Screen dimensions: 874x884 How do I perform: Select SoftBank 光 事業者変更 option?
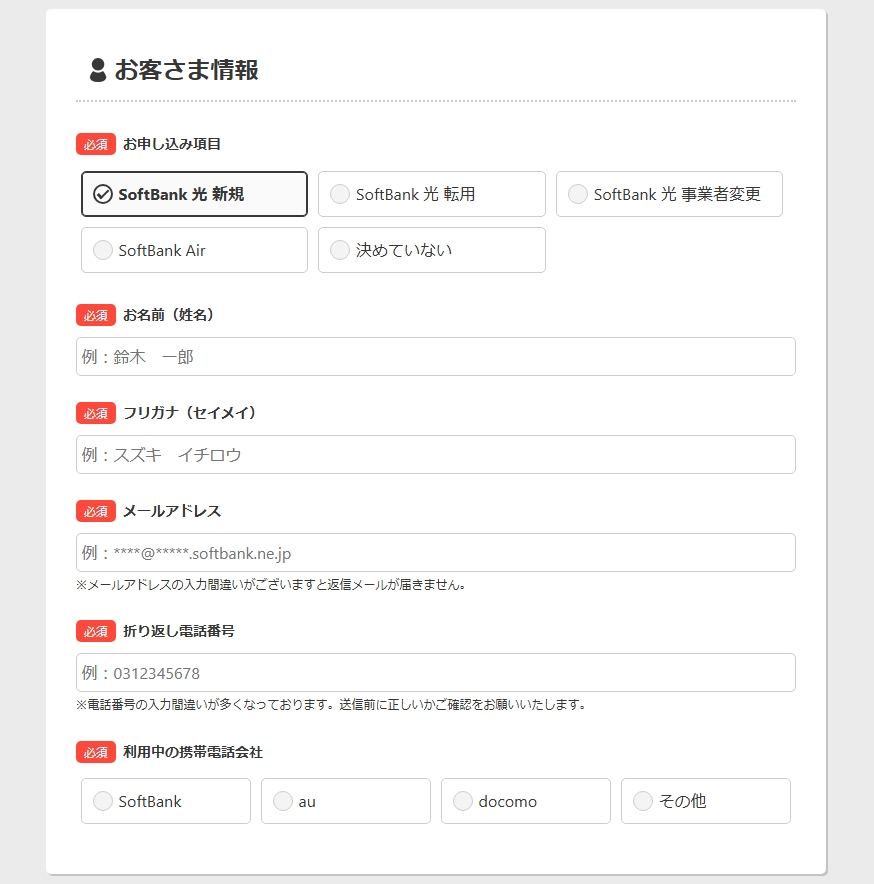click(669, 194)
